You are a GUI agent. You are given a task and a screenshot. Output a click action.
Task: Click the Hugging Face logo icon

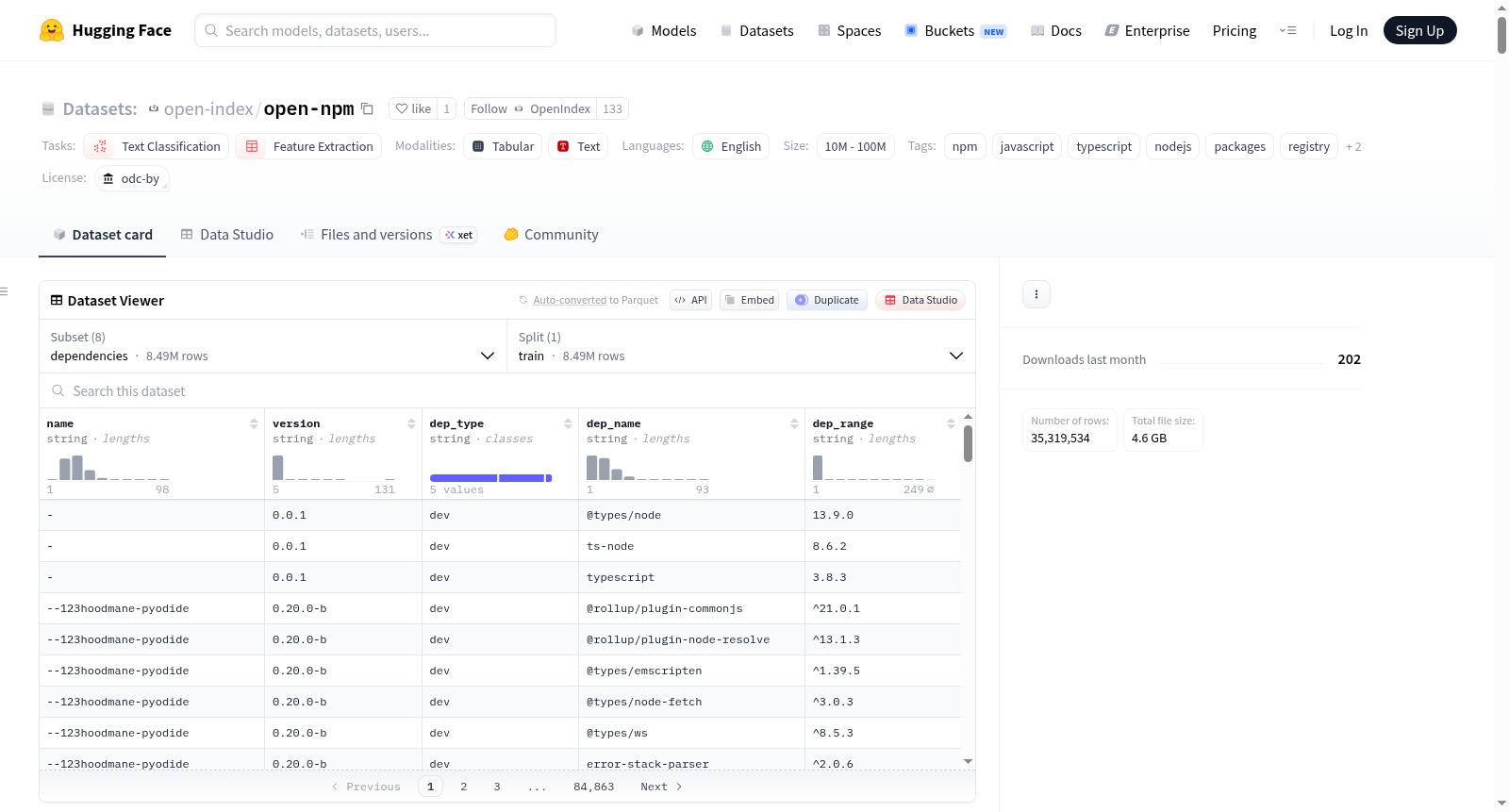[x=52, y=30]
